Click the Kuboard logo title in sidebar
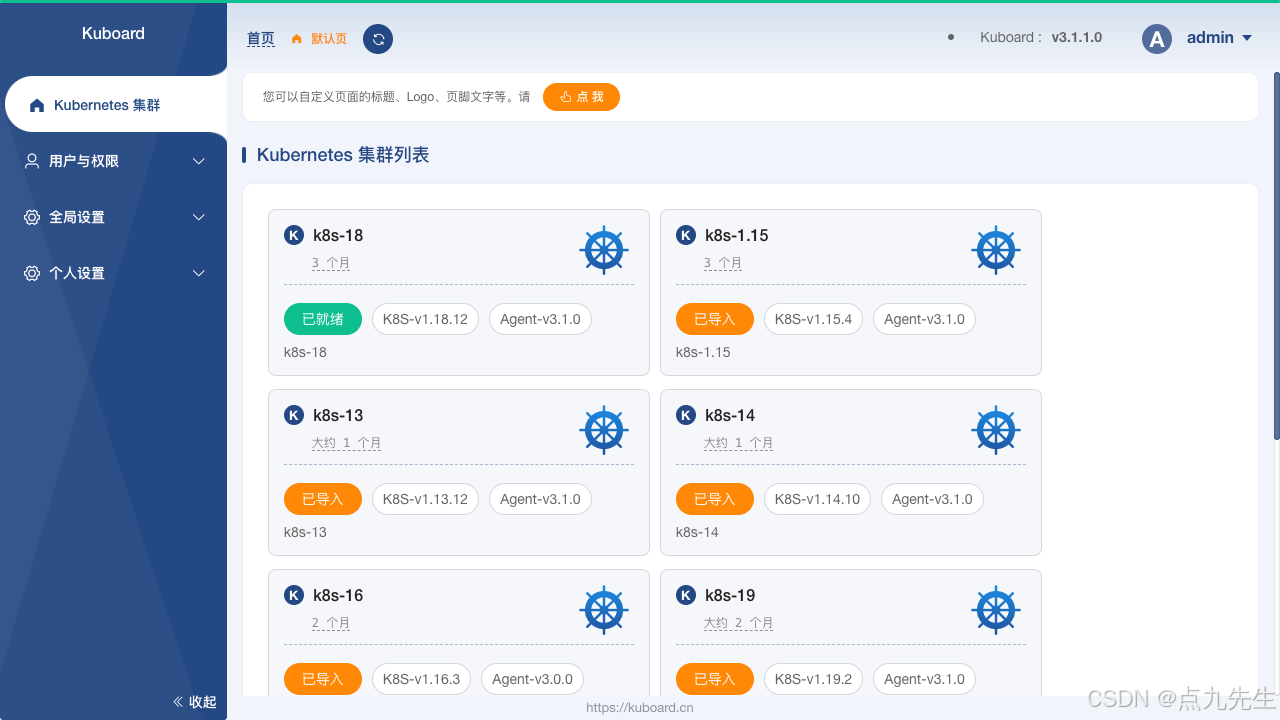Image resolution: width=1280 pixels, height=720 pixels. (113, 33)
